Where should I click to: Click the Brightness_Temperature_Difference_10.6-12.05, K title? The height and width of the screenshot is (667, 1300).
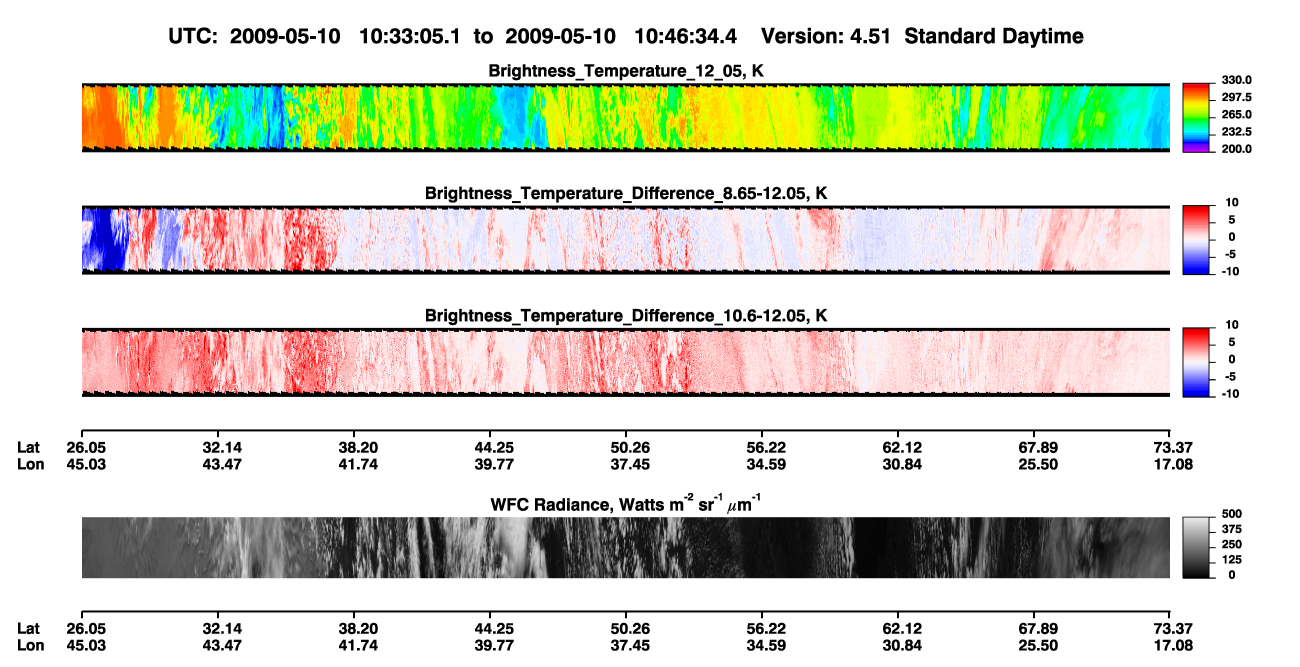point(625,316)
